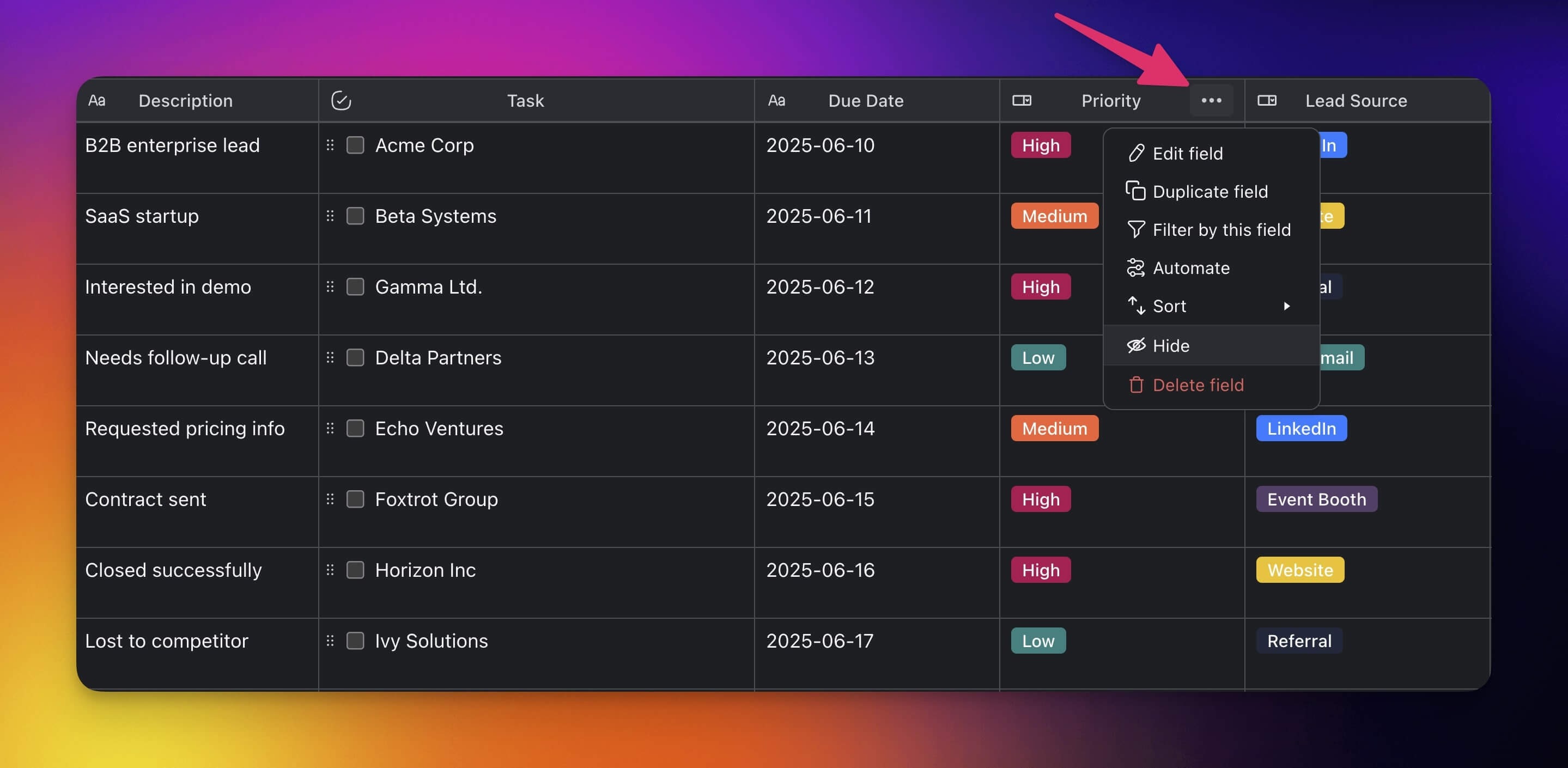
Task: Click the three-dot menu on Priority column
Action: pos(1211,100)
